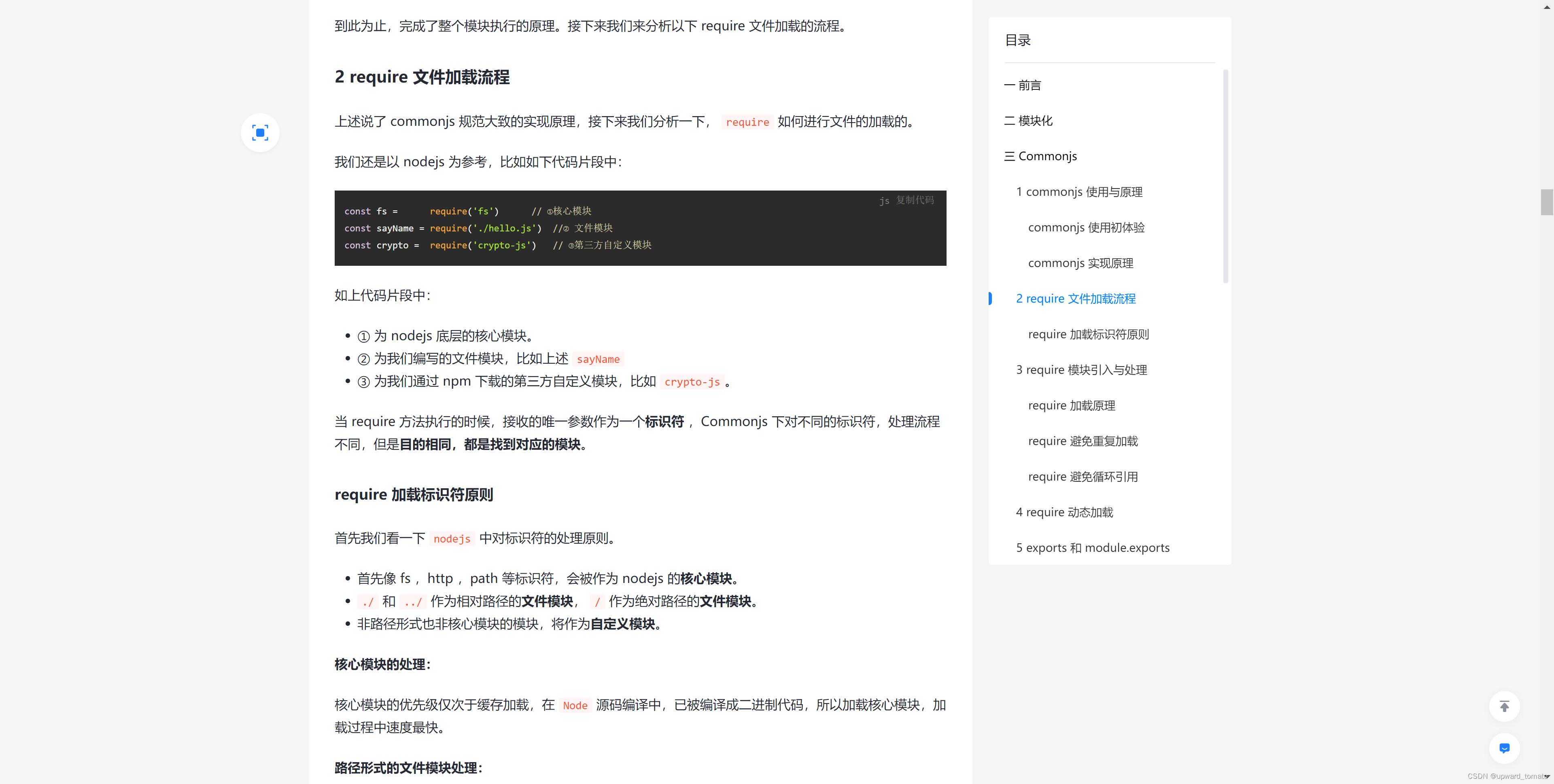Jump to 1 commonjs 使用与原理
This screenshot has height=784, width=1554.
[1079, 192]
